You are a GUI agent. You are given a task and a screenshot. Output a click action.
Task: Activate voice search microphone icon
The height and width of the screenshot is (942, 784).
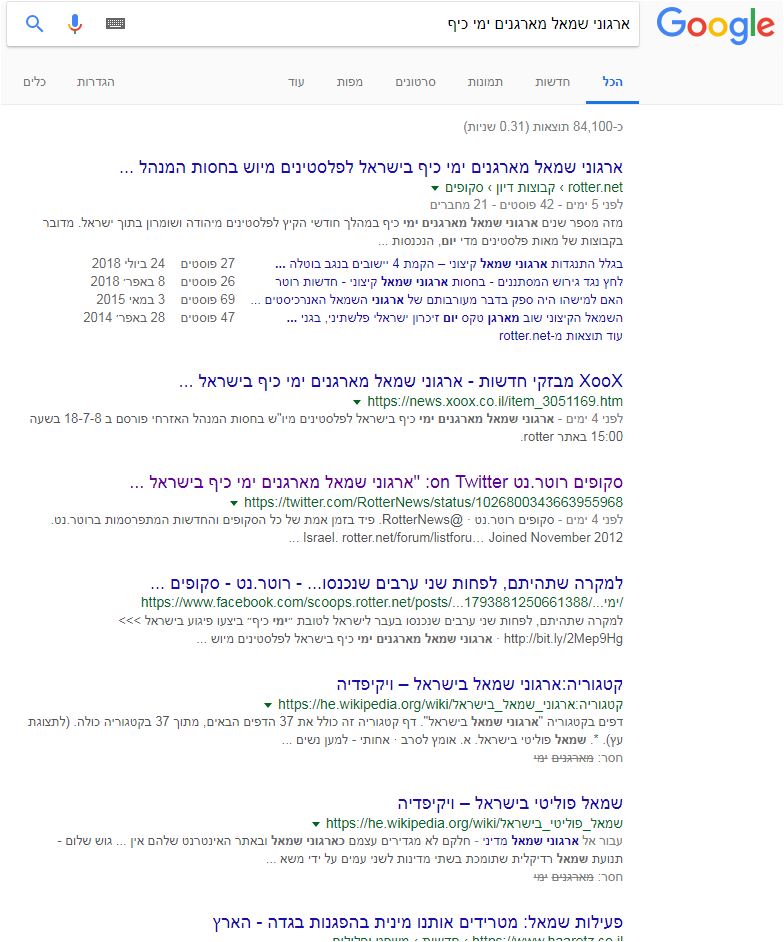tap(74, 24)
